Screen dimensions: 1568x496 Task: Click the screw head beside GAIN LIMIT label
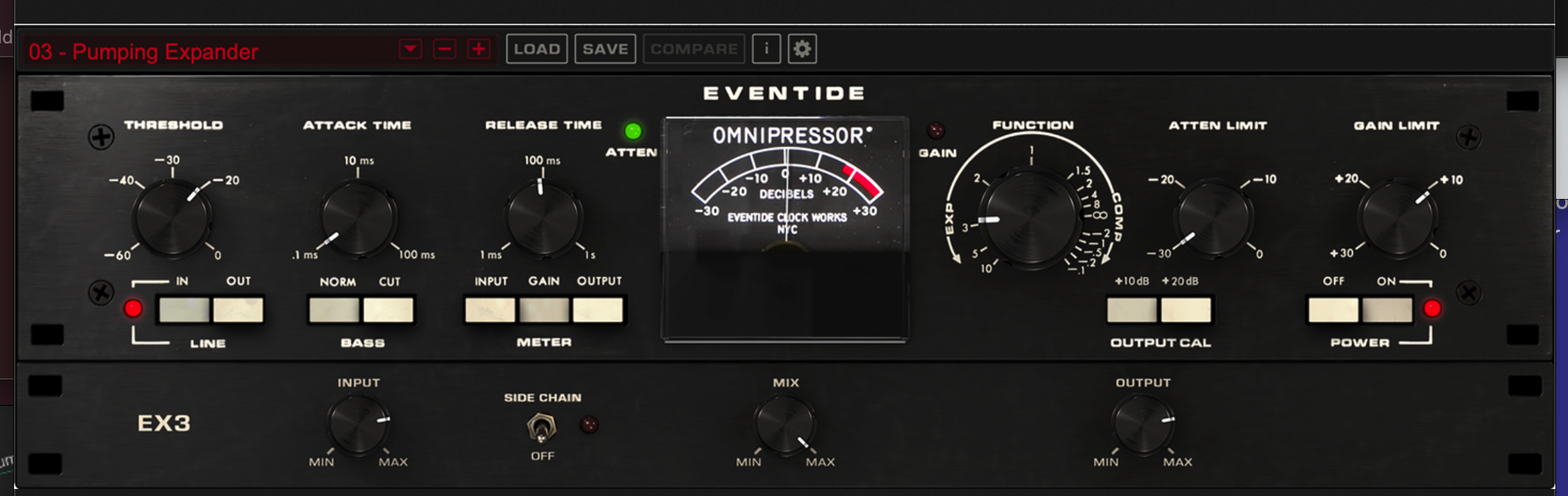[x=1469, y=137]
